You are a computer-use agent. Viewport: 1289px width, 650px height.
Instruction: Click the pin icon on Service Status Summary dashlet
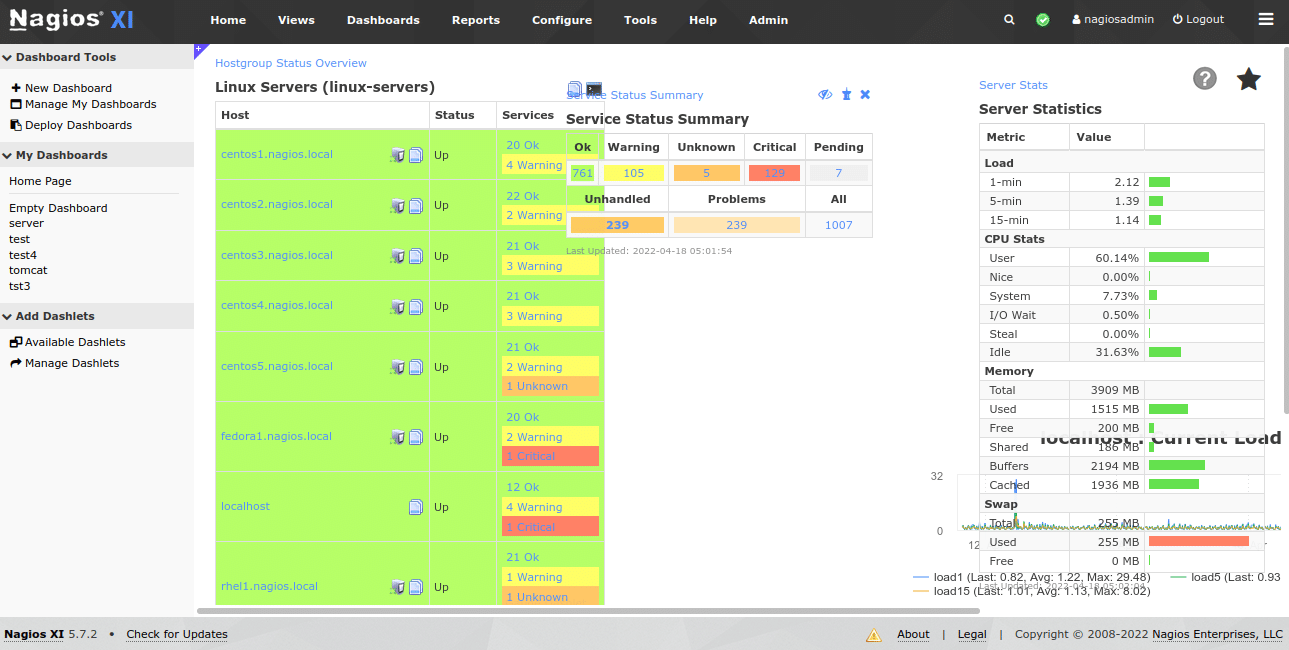coord(846,95)
